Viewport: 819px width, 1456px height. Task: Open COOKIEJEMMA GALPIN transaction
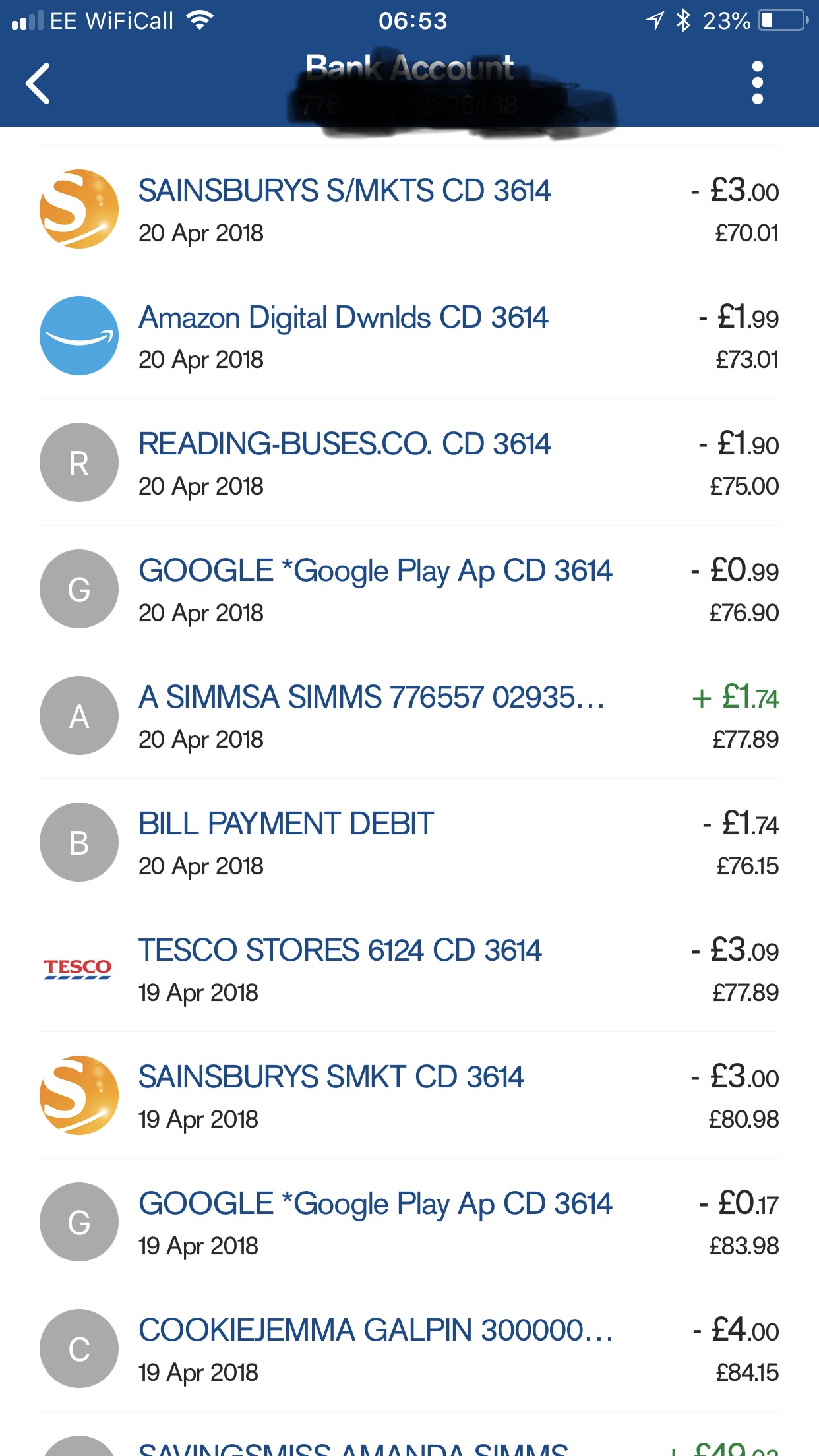[376, 1331]
